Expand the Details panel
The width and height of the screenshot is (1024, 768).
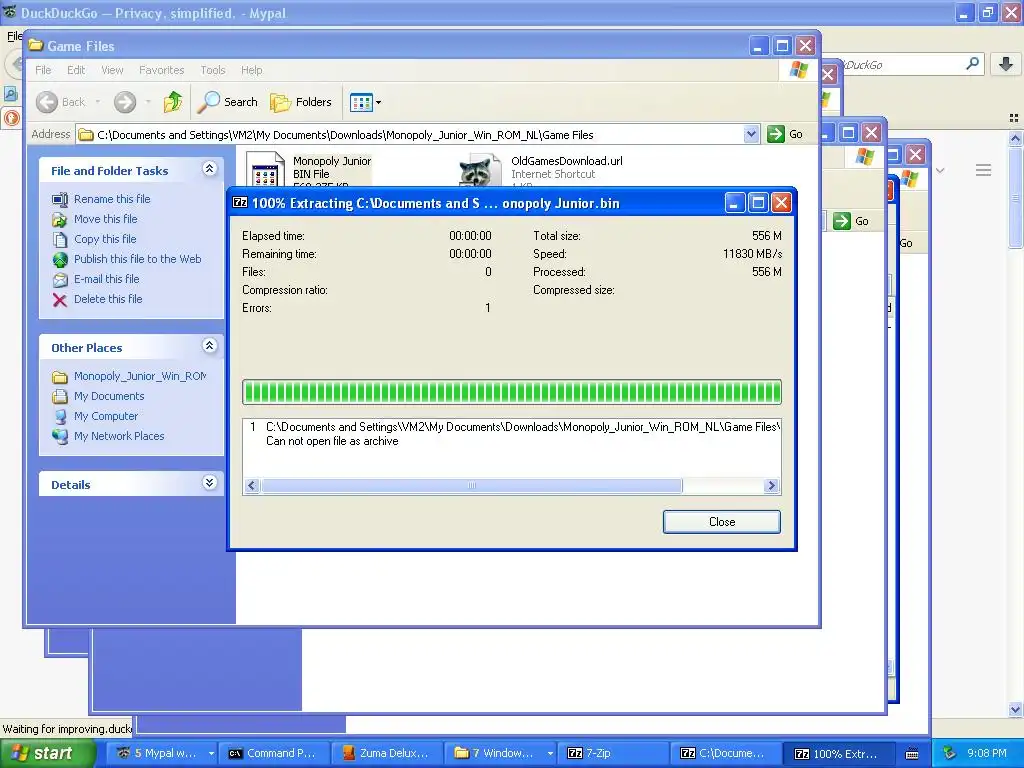click(x=210, y=483)
